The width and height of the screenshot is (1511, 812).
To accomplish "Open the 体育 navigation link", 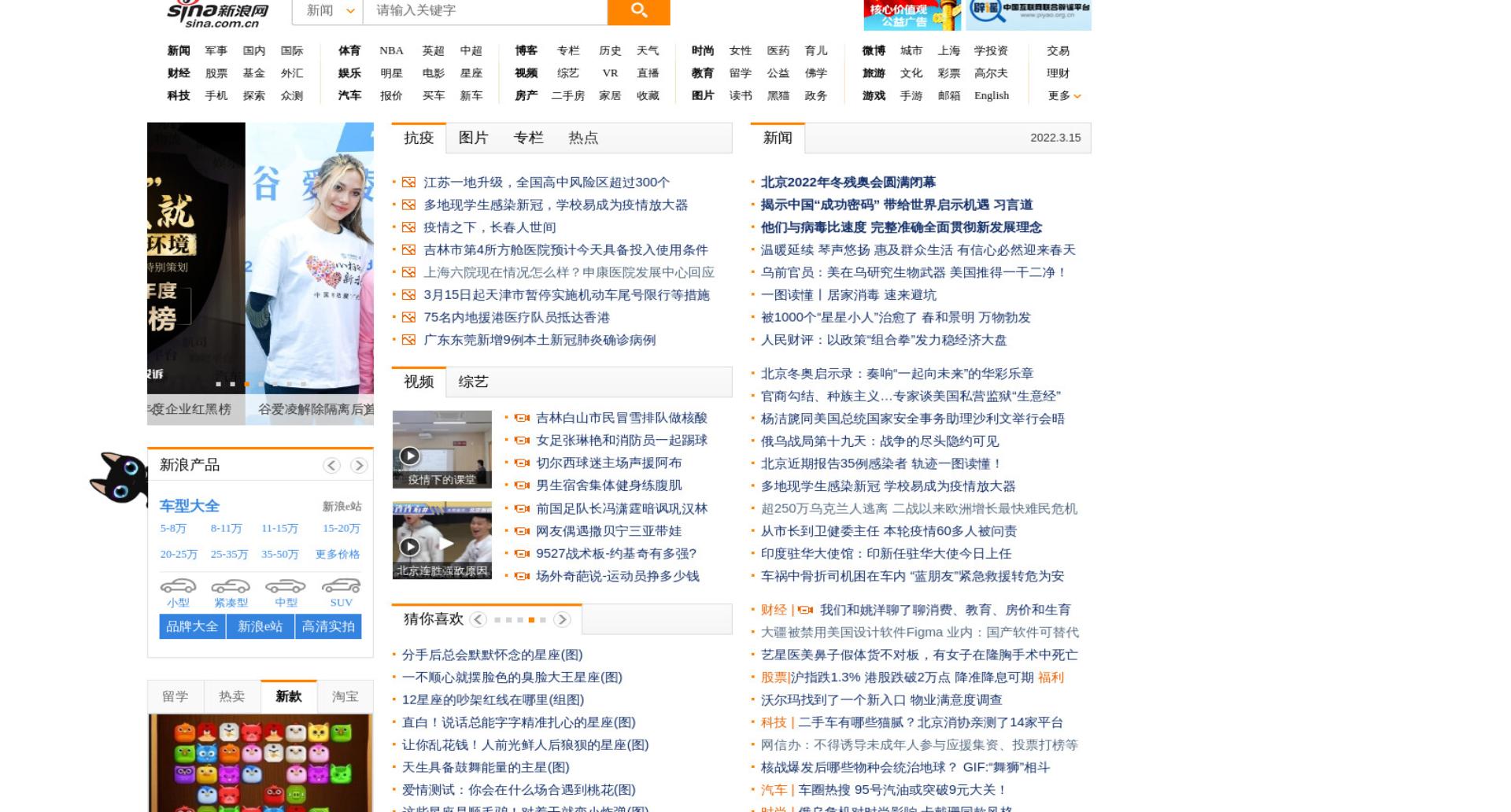I will [x=349, y=50].
